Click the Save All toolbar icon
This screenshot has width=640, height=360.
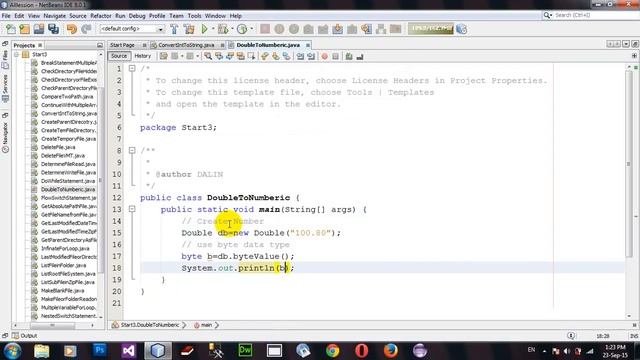[53, 29]
